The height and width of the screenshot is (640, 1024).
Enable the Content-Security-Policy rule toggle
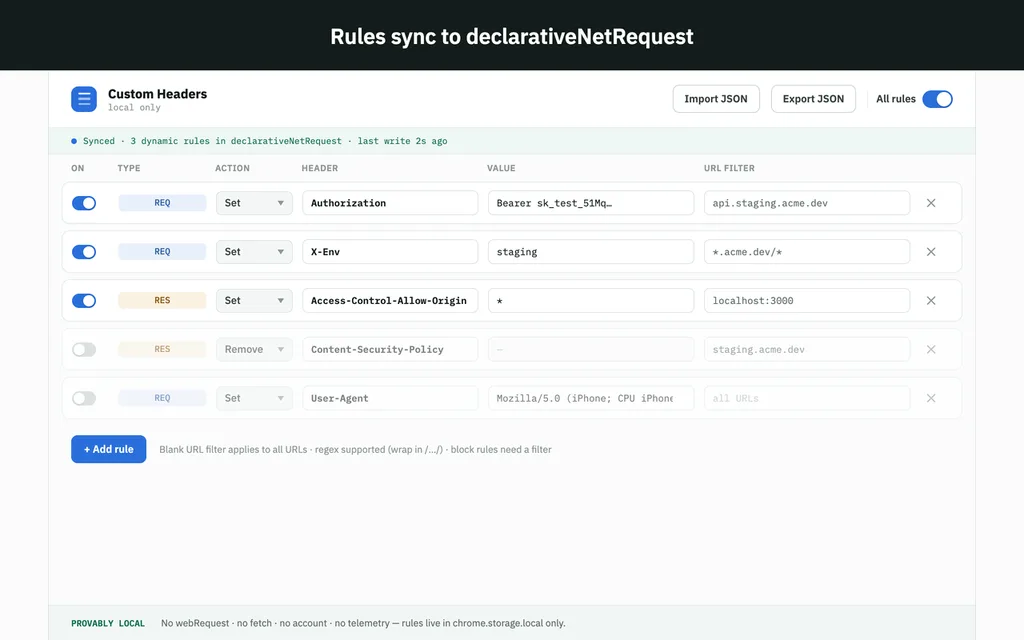coord(84,349)
